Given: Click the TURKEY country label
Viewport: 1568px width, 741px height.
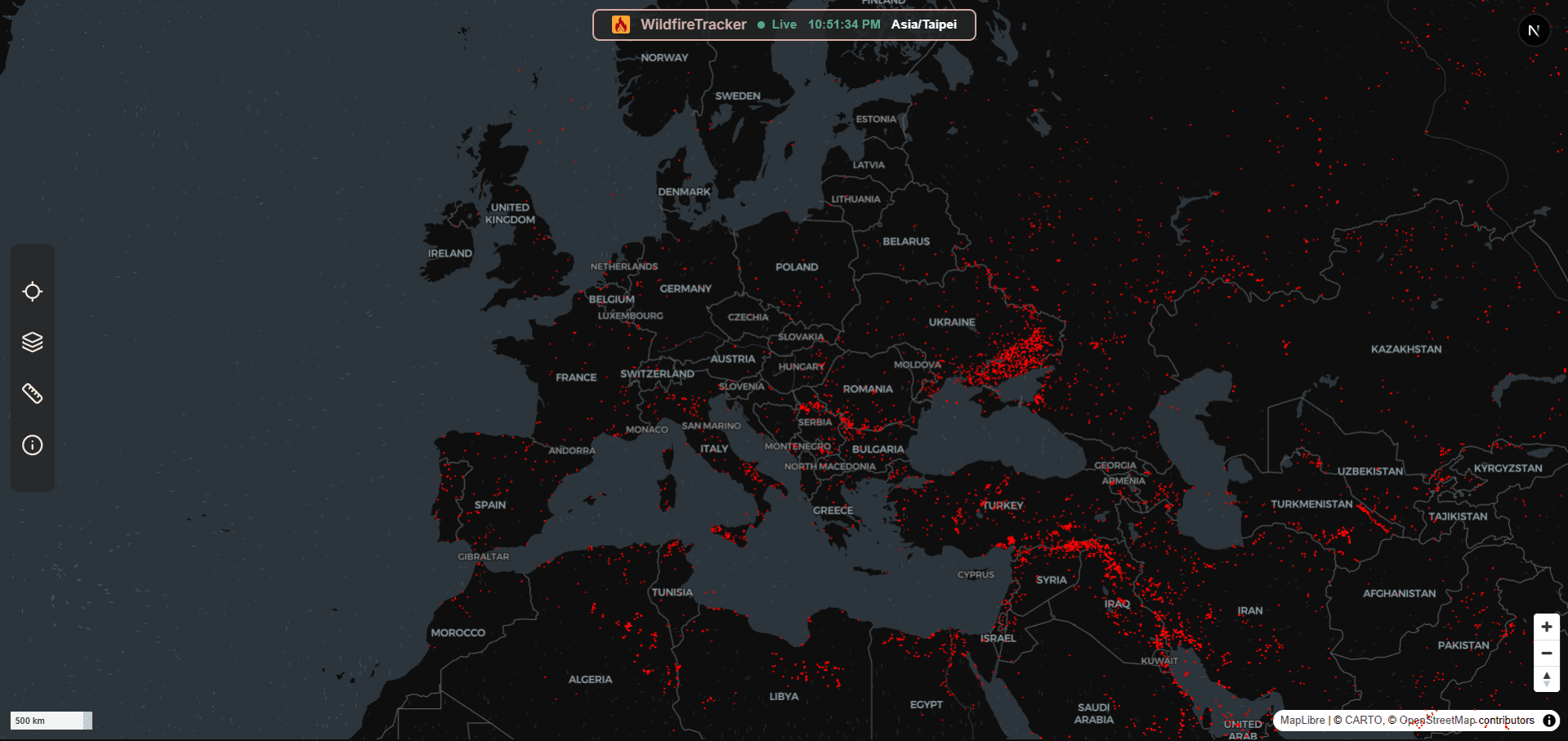Looking at the screenshot, I should [1003, 506].
